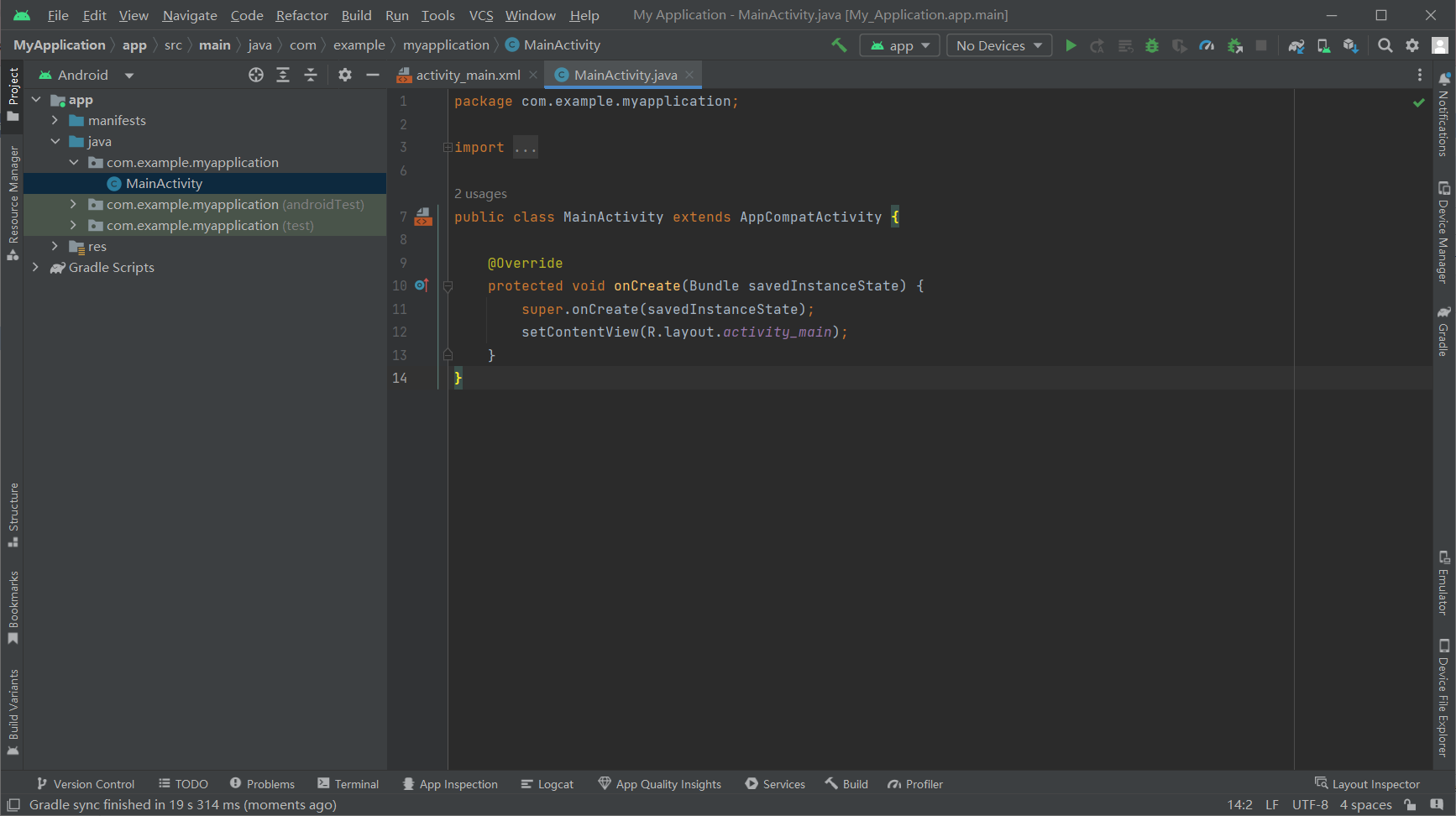Expand the folded import statements

[448, 148]
